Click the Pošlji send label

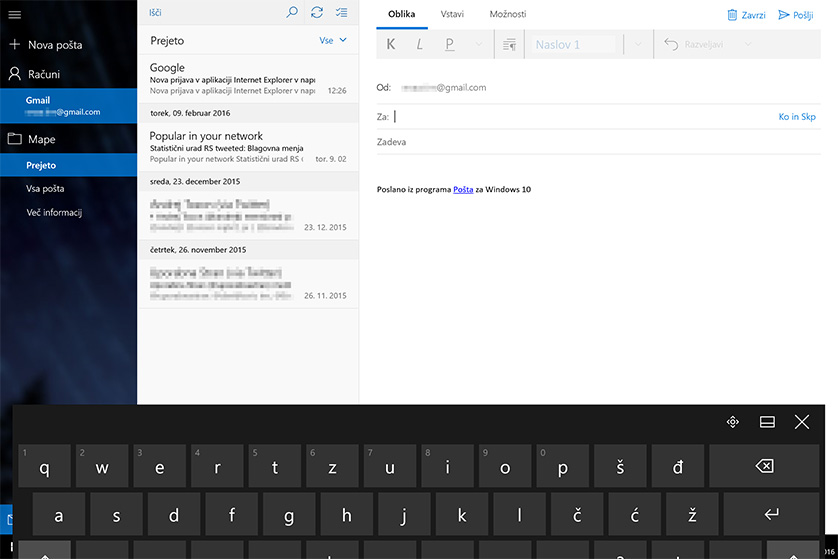(x=803, y=15)
